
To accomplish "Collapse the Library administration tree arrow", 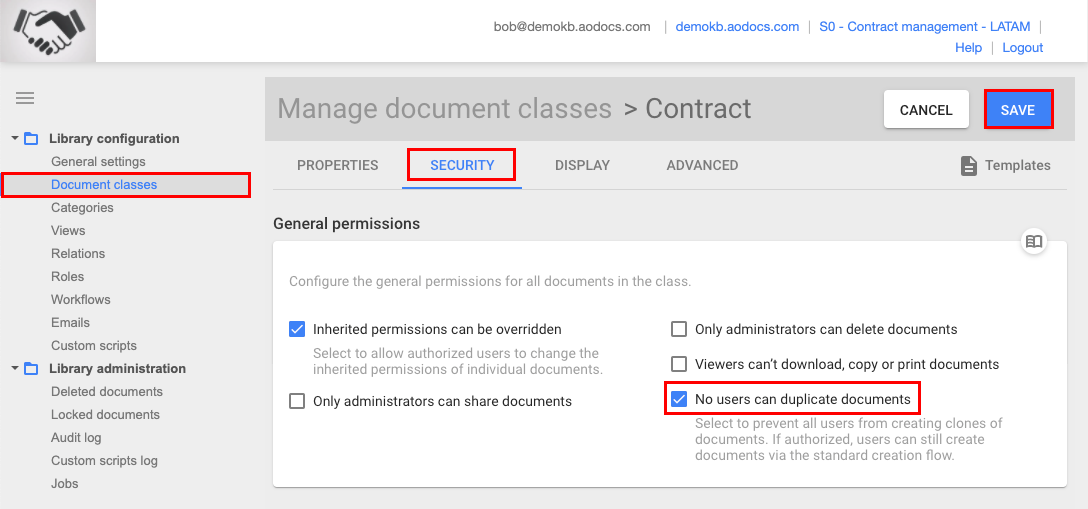I will (x=15, y=369).
